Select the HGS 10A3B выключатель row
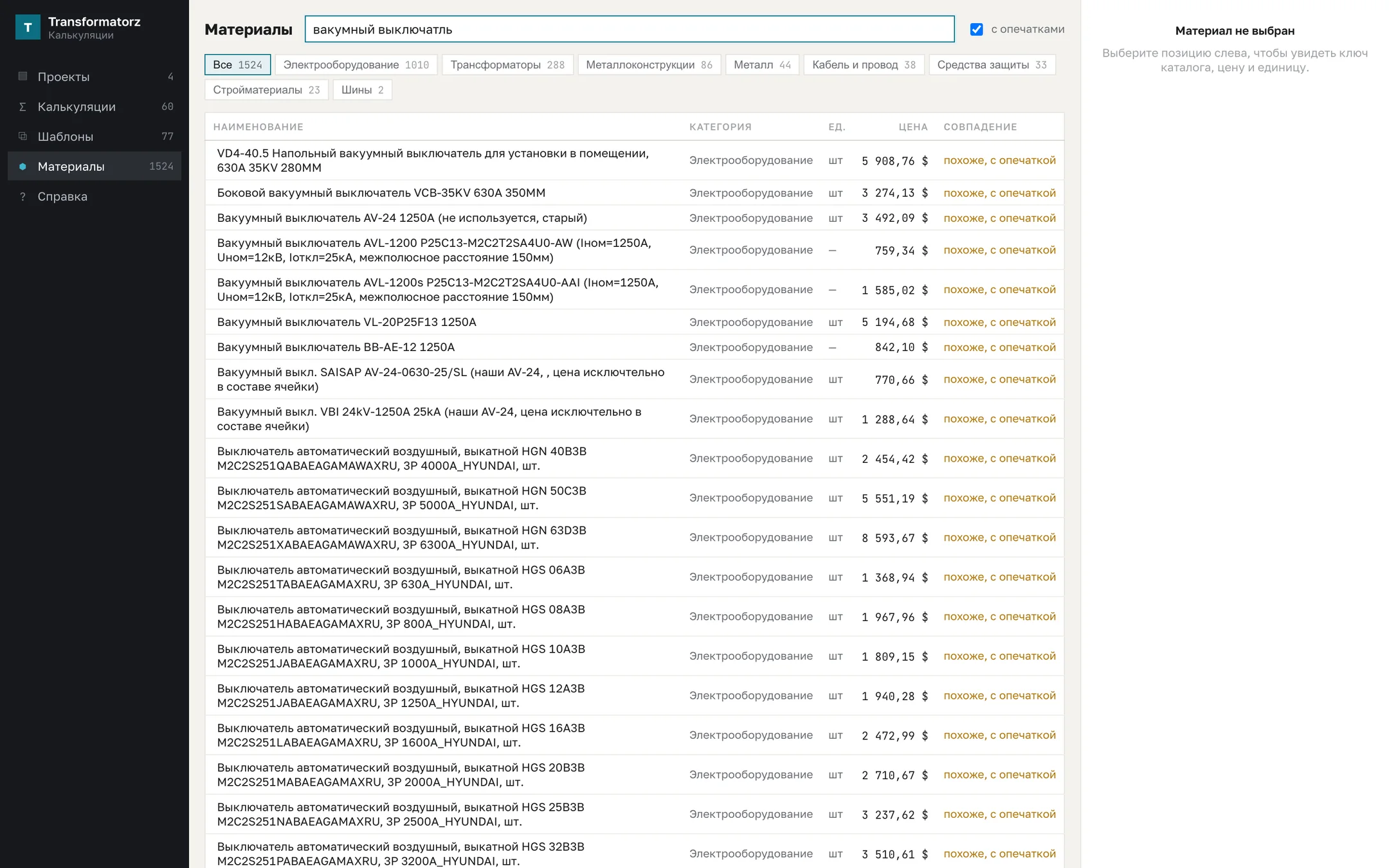1389x868 pixels. click(x=634, y=656)
